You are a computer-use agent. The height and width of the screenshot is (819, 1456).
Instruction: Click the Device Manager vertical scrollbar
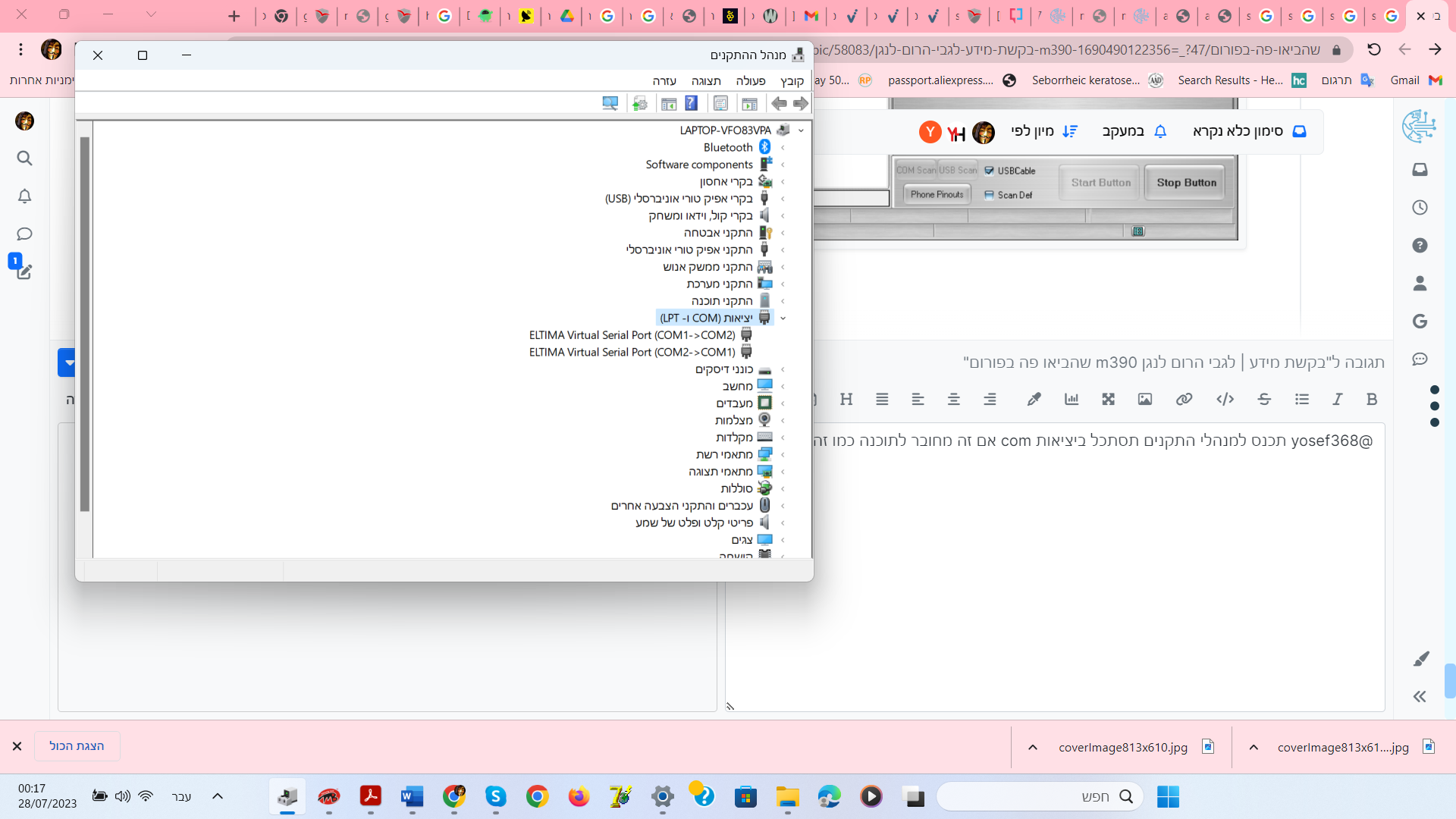pyautogui.click(x=85, y=325)
